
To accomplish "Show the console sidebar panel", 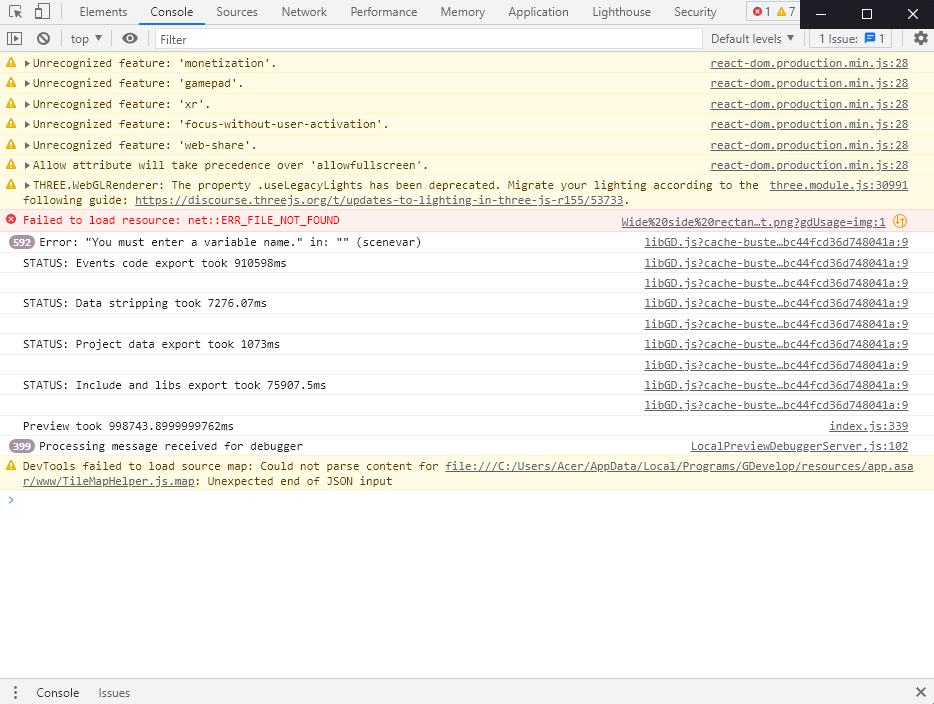I will pos(15,39).
